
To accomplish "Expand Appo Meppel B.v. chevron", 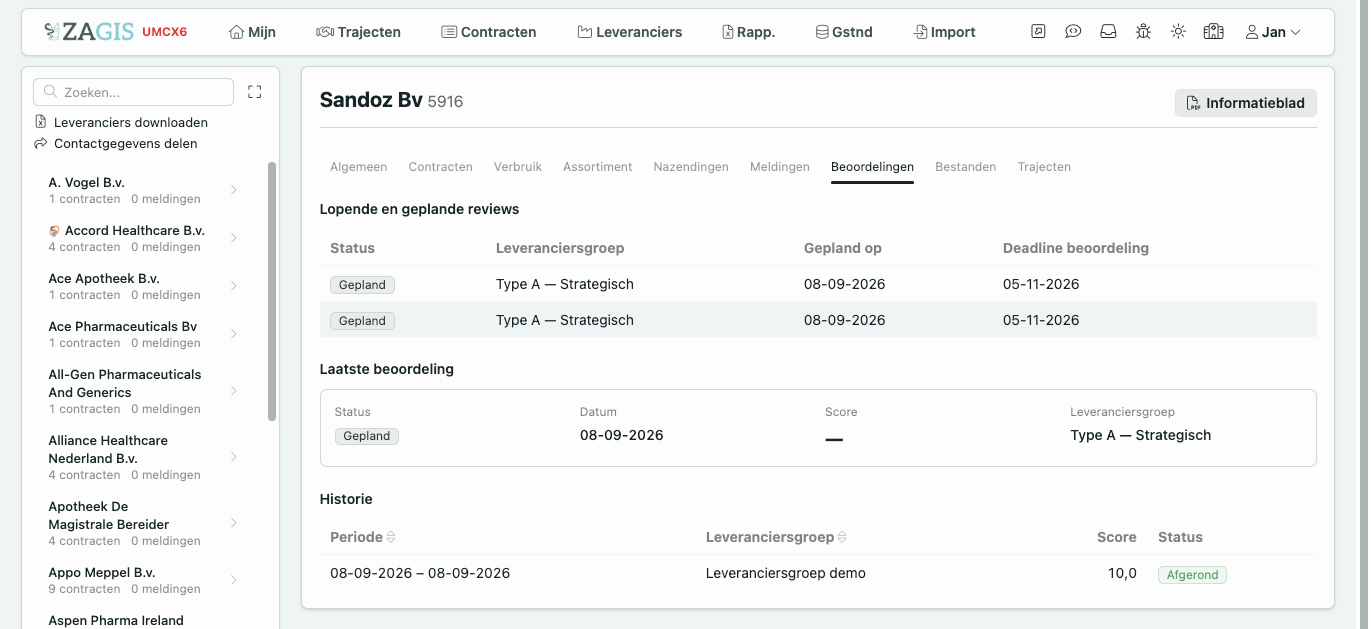I will click(x=234, y=580).
